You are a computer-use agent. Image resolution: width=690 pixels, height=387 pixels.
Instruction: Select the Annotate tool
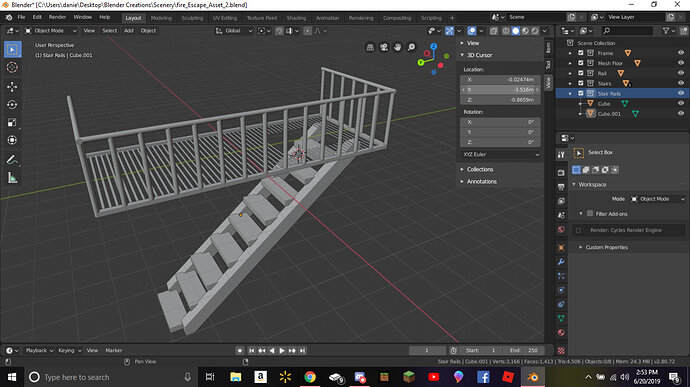[12, 160]
